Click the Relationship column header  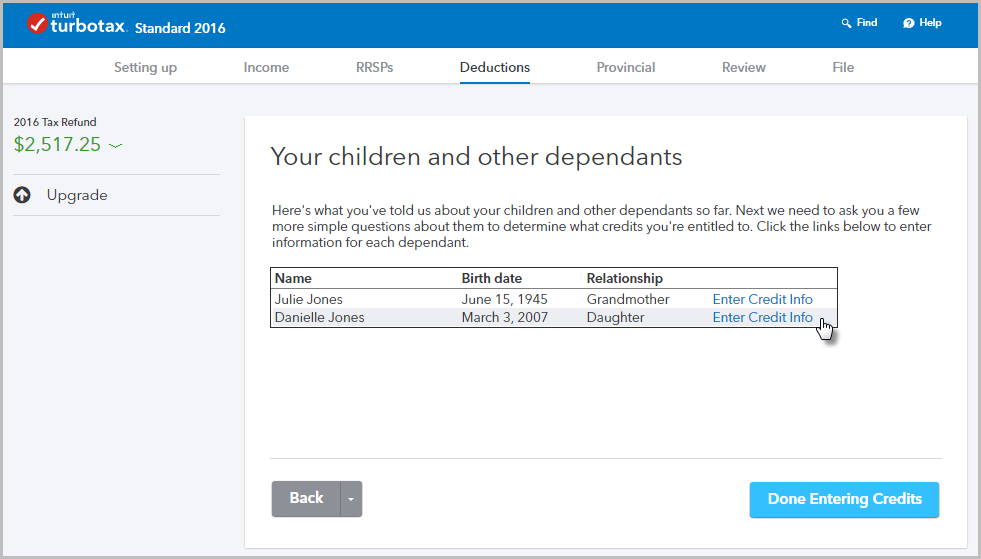click(624, 278)
